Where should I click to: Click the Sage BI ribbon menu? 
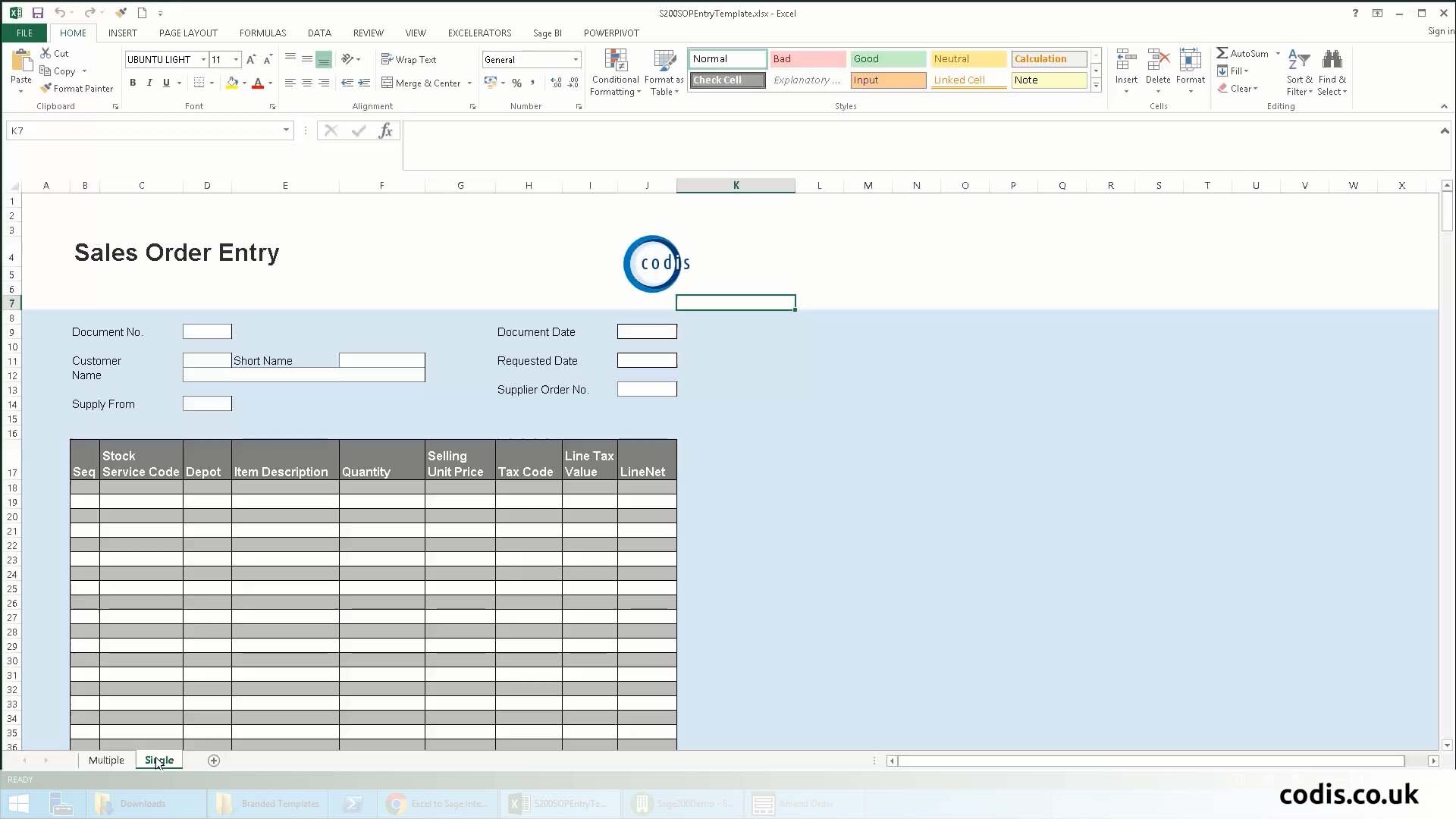click(x=547, y=33)
